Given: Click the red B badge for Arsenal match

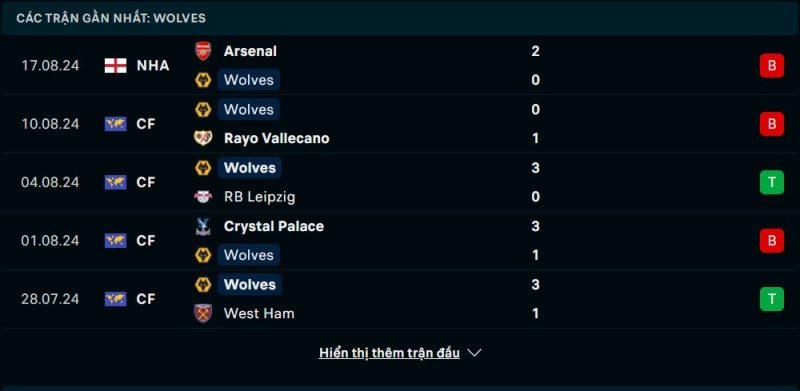Looking at the screenshot, I should (x=771, y=65).
